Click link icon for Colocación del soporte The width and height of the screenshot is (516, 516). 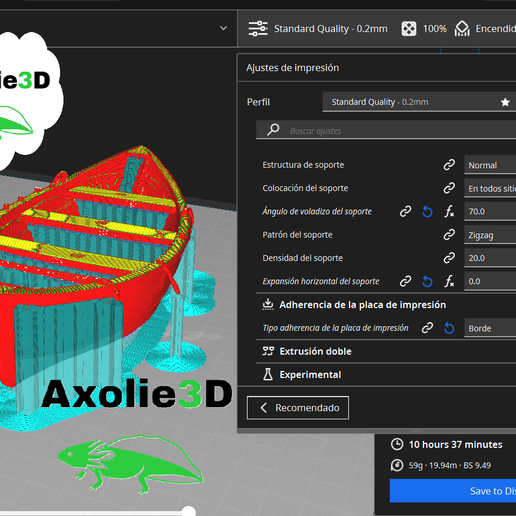click(x=449, y=188)
